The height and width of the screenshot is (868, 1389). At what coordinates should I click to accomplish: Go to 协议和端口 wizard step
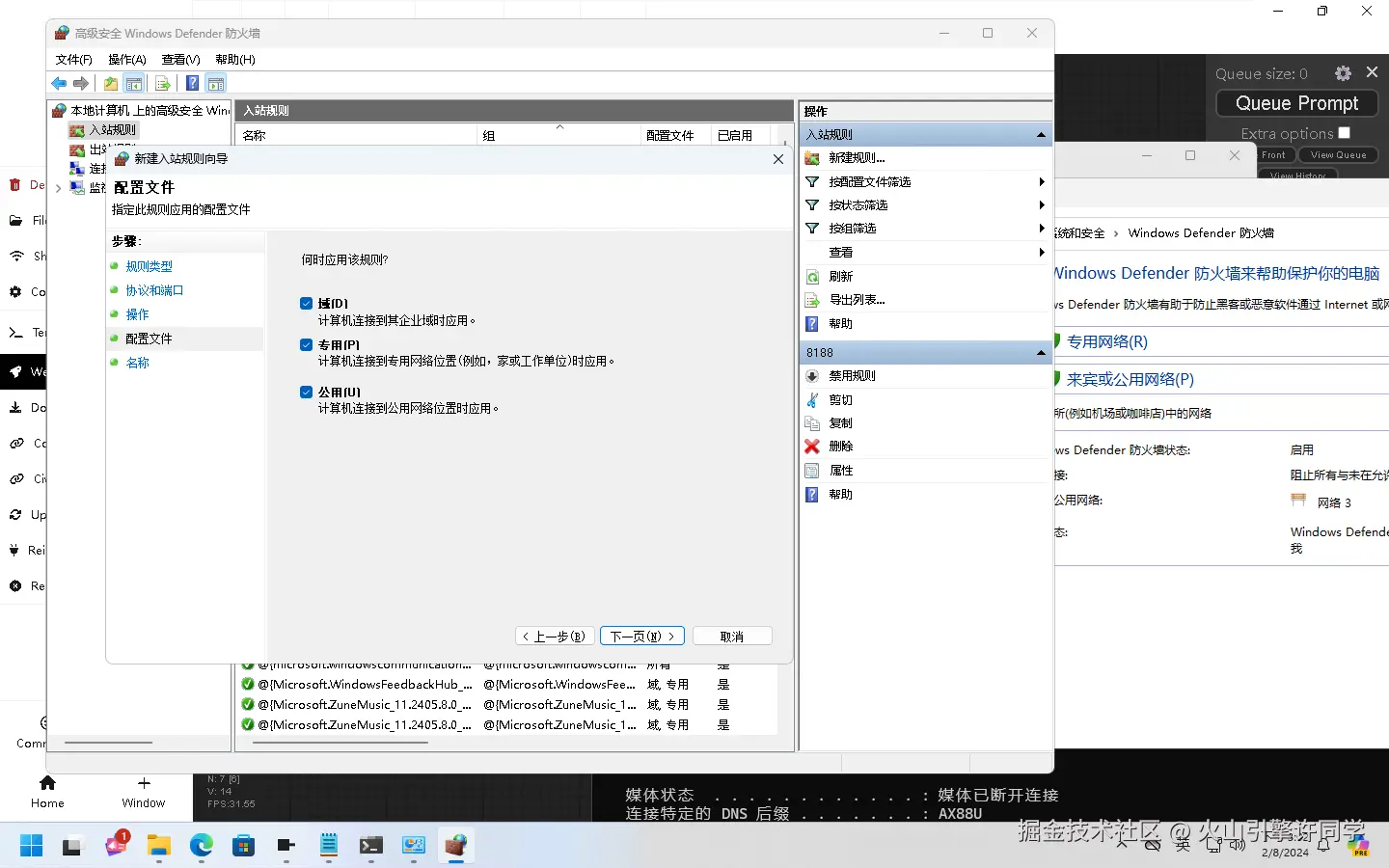point(154,291)
